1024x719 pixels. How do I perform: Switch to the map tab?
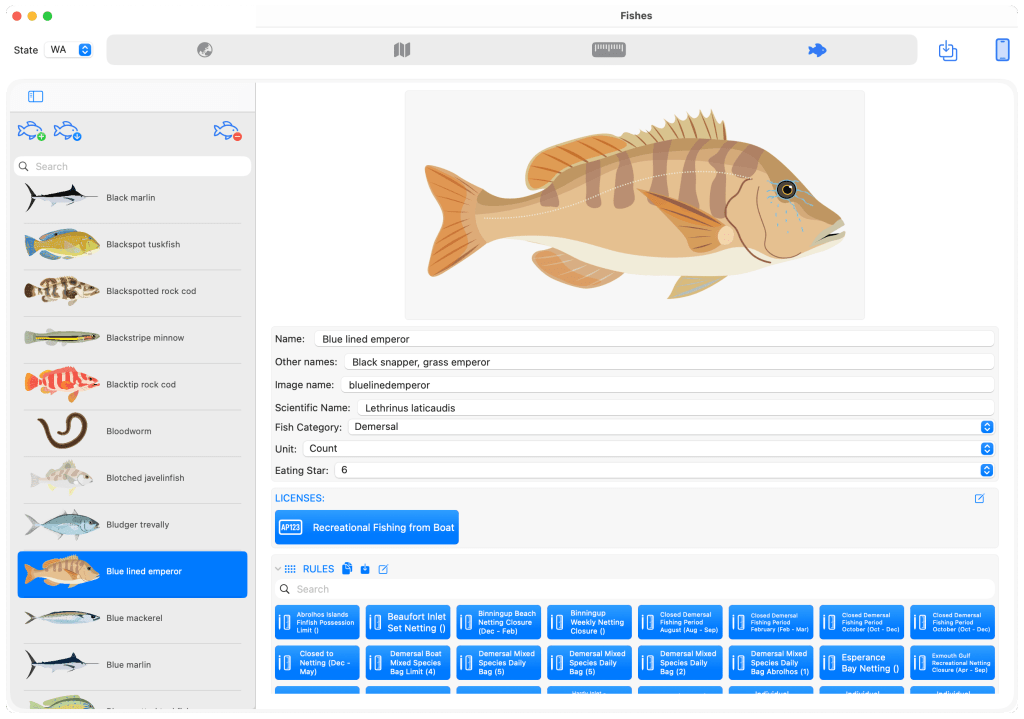402,50
